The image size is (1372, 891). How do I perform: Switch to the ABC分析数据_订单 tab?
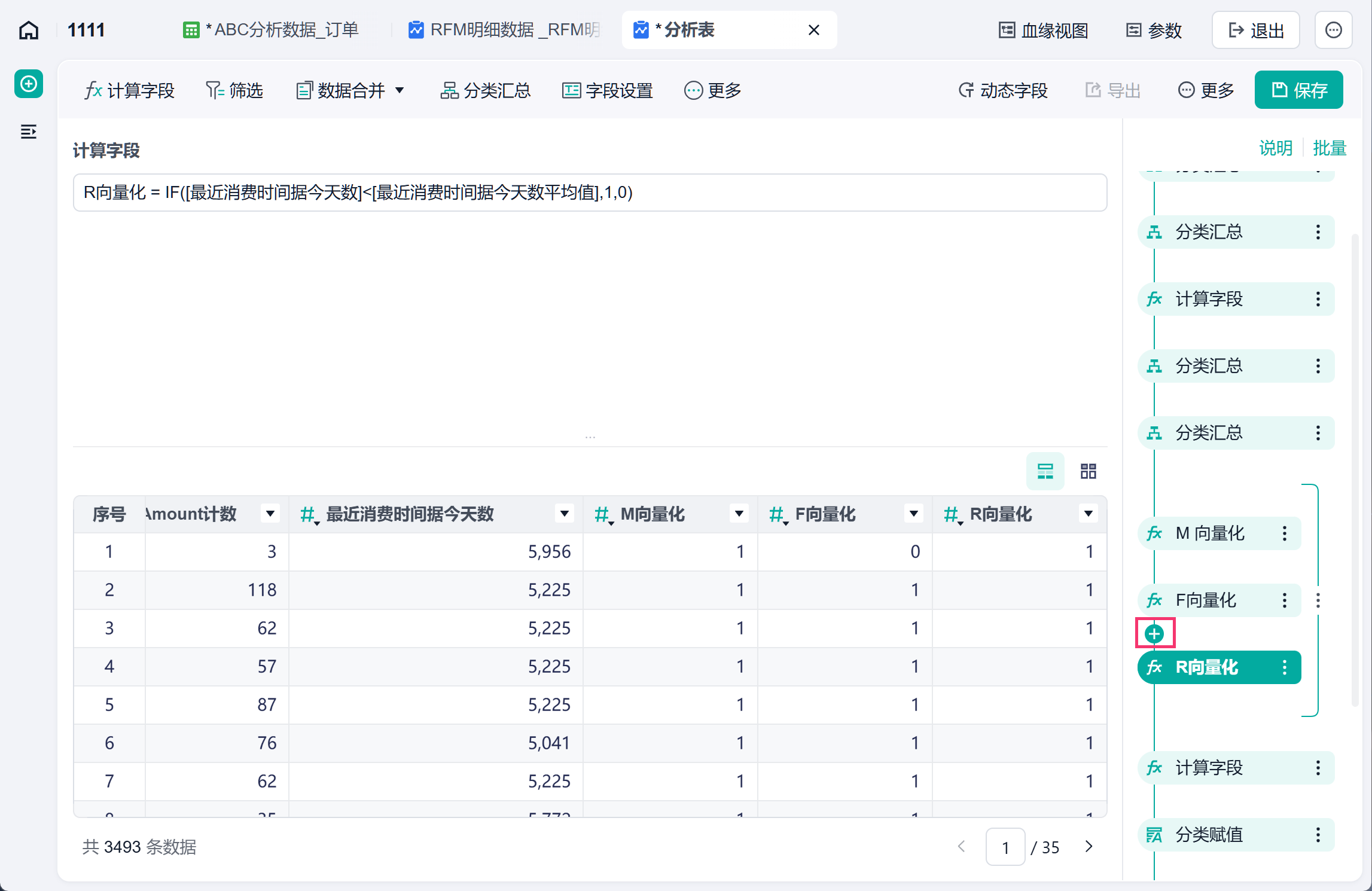pyautogui.click(x=271, y=30)
